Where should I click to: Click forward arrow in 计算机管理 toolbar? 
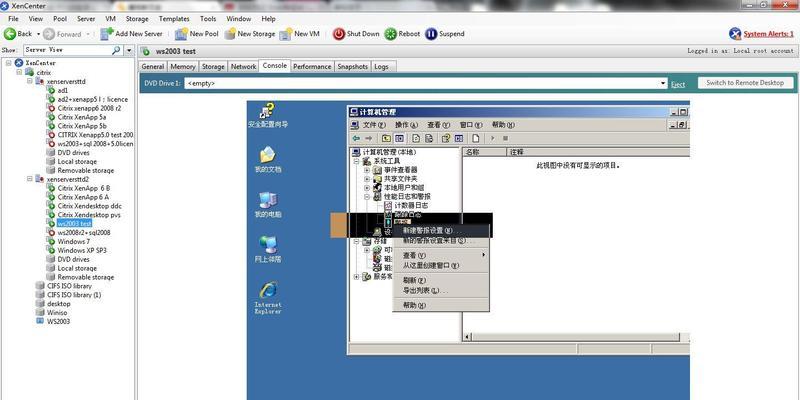pyautogui.click(x=368, y=138)
